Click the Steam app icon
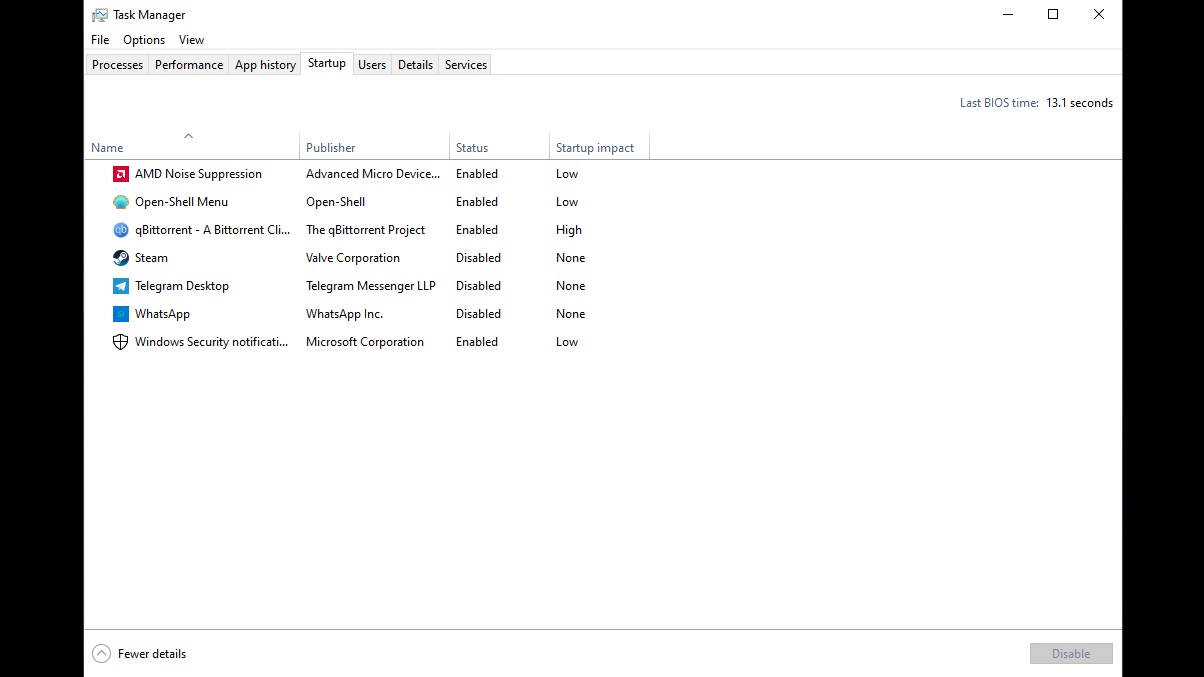The height and width of the screenshot is (677, 1204). 120,258
